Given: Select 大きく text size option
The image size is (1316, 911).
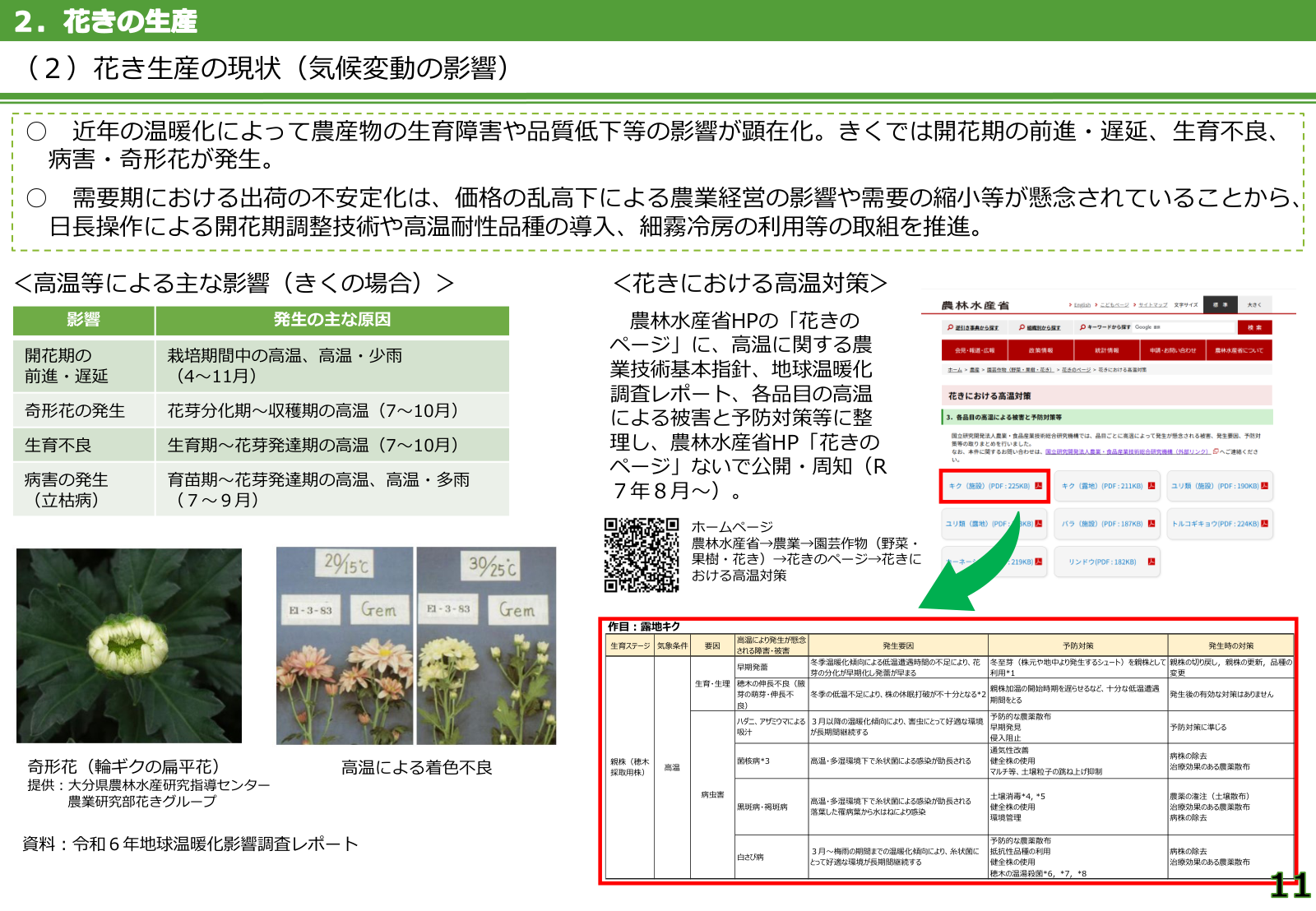Looking at the screenshot, I should click(1253, 305).
